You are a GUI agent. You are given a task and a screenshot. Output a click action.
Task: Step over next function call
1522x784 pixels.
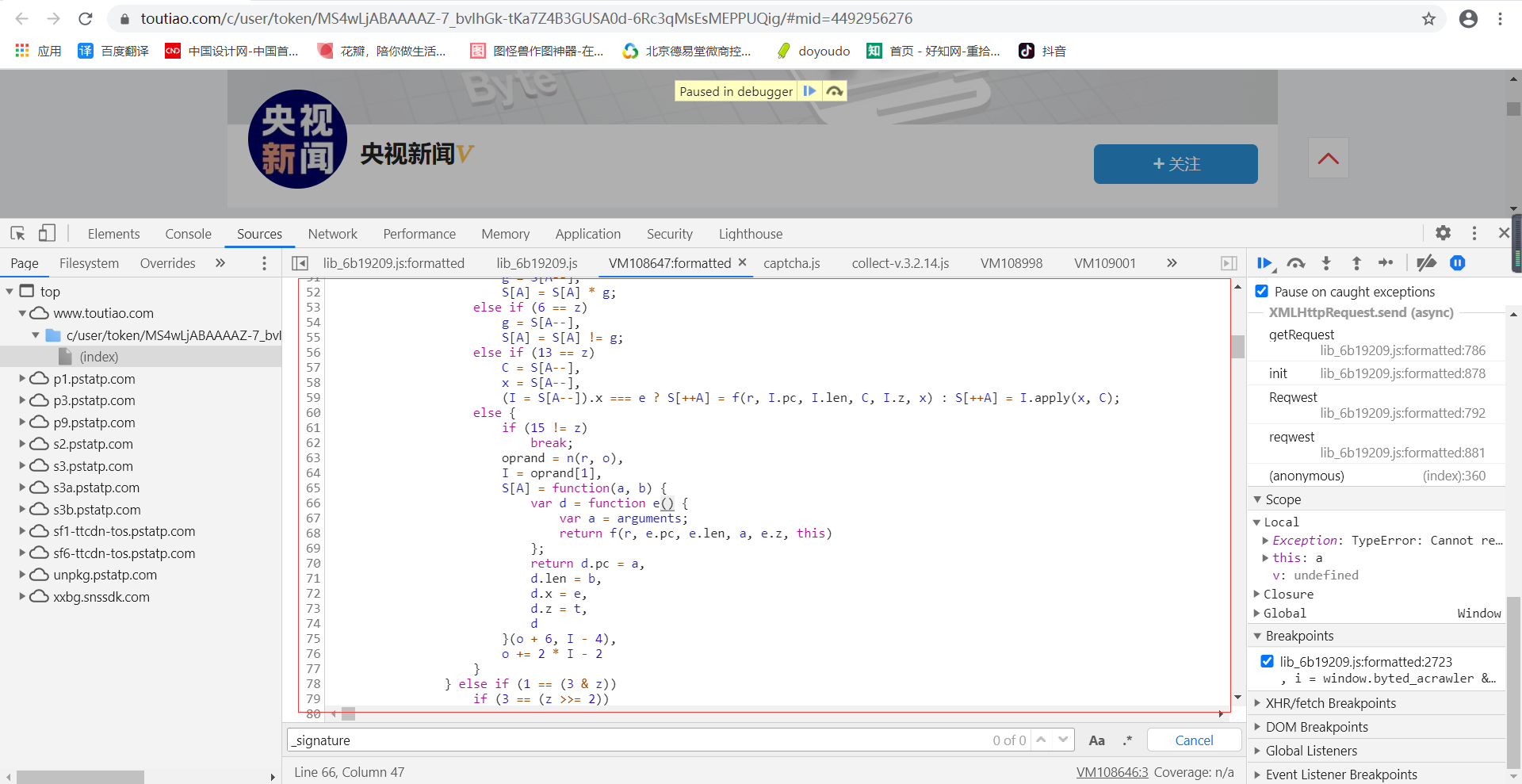[1295, 263]
